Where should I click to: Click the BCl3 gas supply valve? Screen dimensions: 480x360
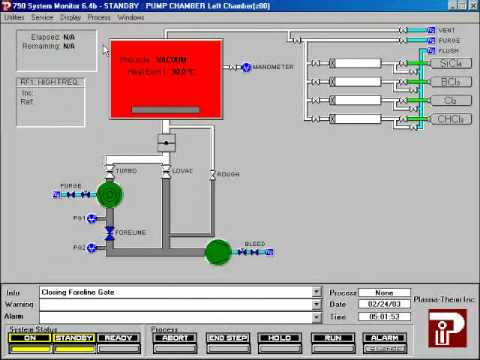[x=403, y=82]
